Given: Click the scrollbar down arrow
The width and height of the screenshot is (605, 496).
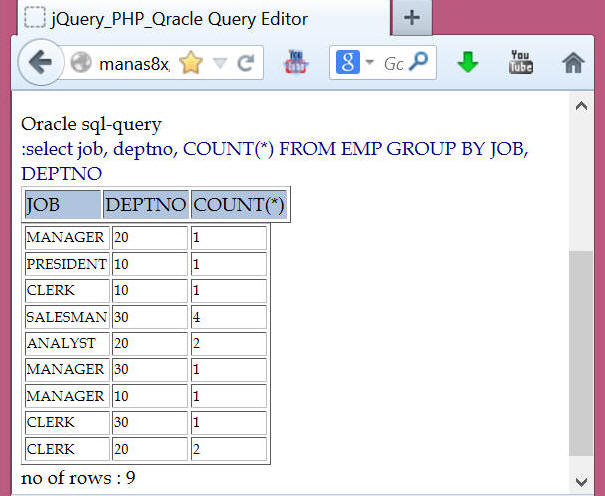Looking at the screenshot, I should 581,482.
